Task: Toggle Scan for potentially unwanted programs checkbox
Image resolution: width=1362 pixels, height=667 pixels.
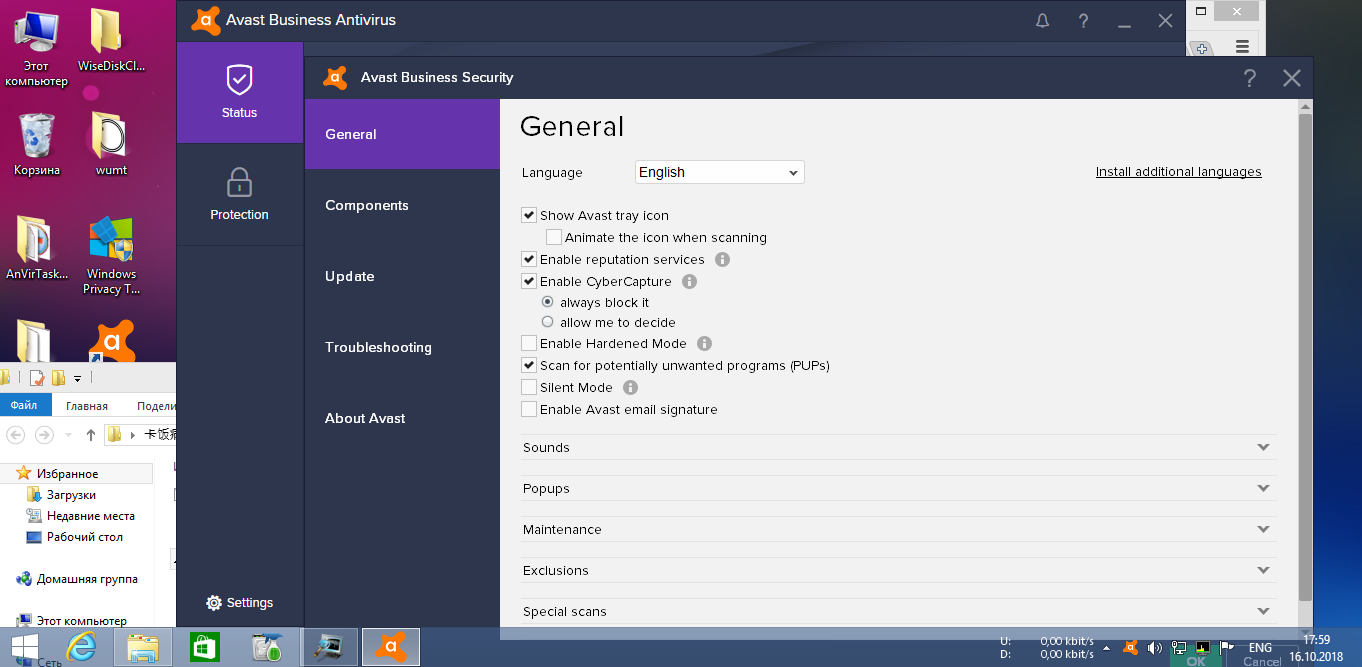Action: pyautogui.click(x=529, y=366)
